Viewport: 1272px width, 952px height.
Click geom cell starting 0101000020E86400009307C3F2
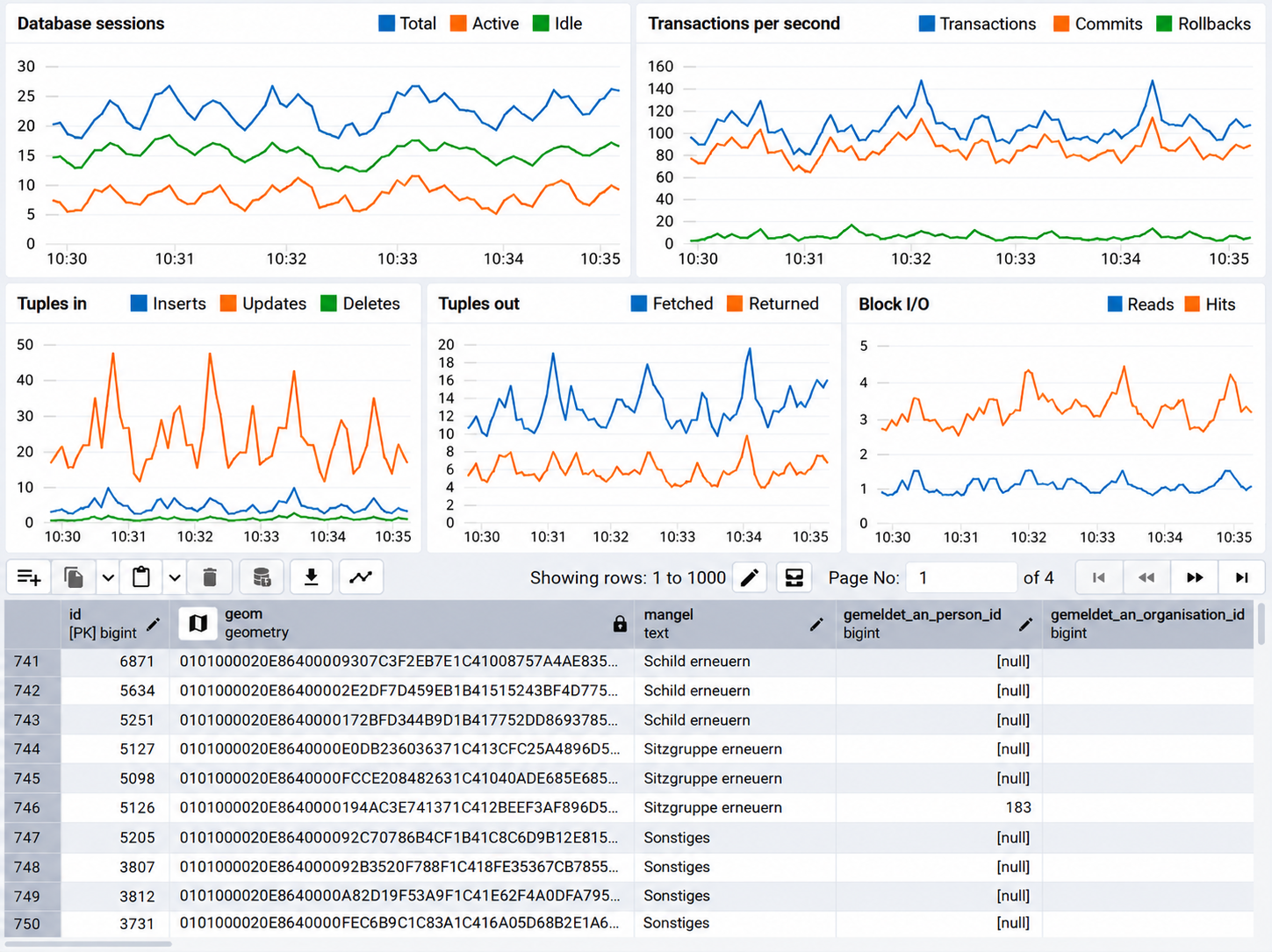[x=401, y=662]
